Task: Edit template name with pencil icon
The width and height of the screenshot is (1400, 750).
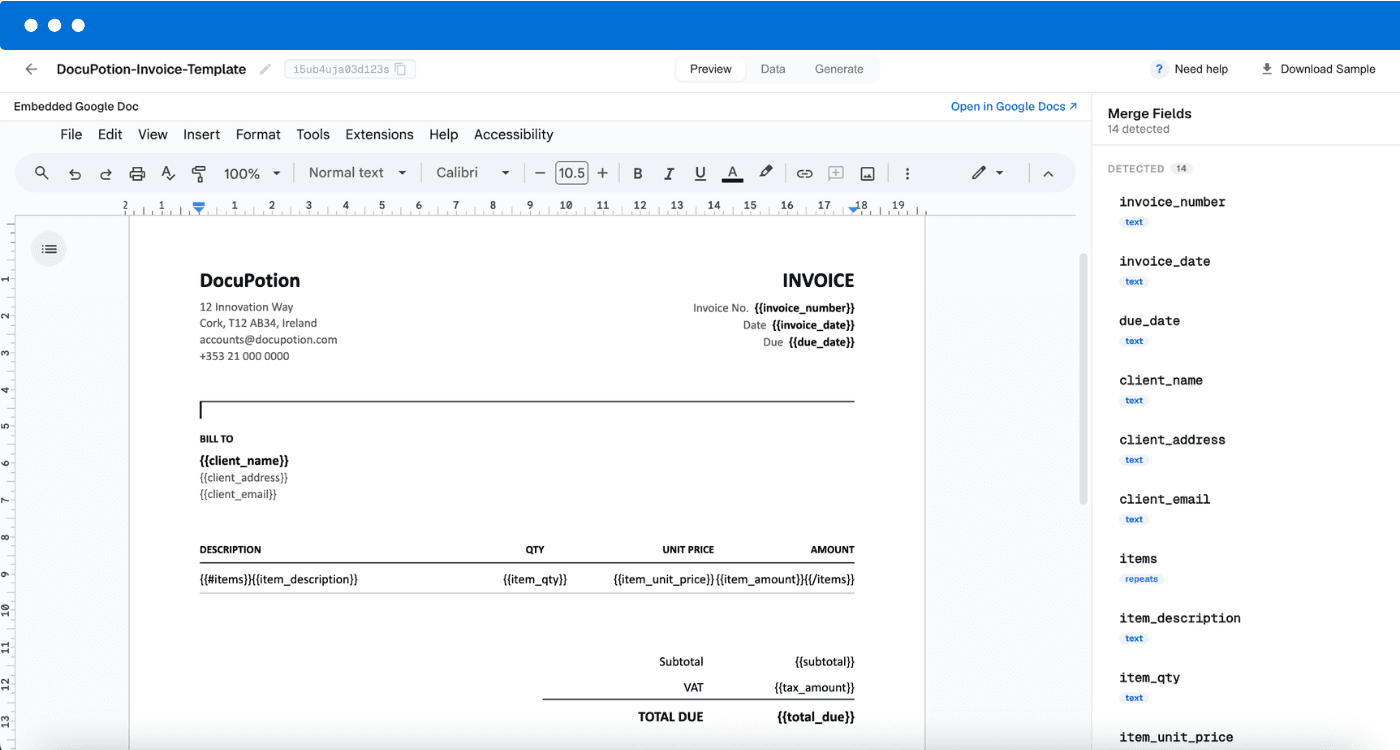Action: [265, 69]
